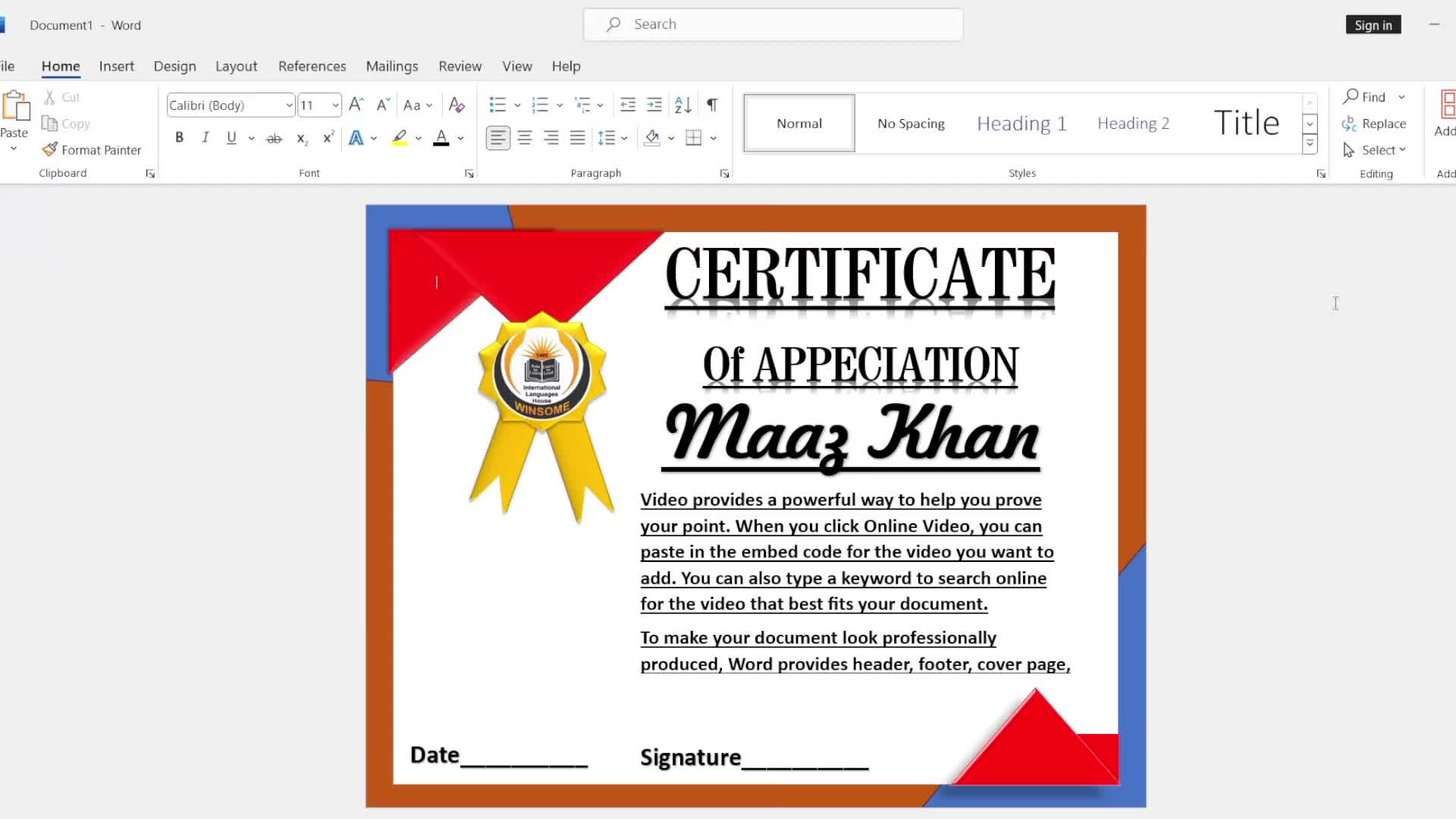Click the Superscript icon
Screen dimensions: 1456x819
328,138
